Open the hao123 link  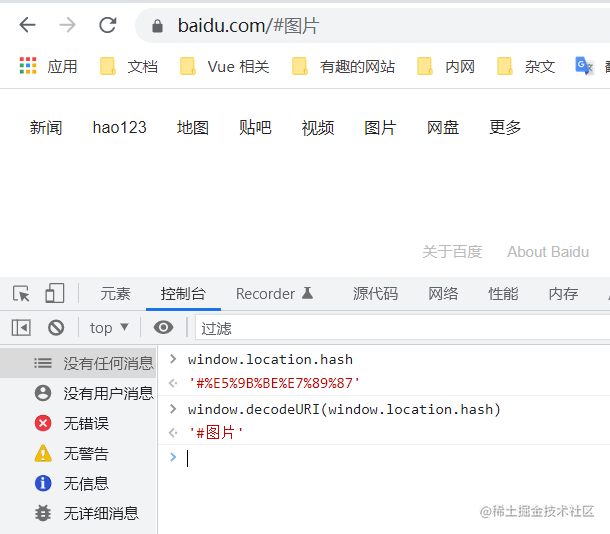[x=119, y=128]
